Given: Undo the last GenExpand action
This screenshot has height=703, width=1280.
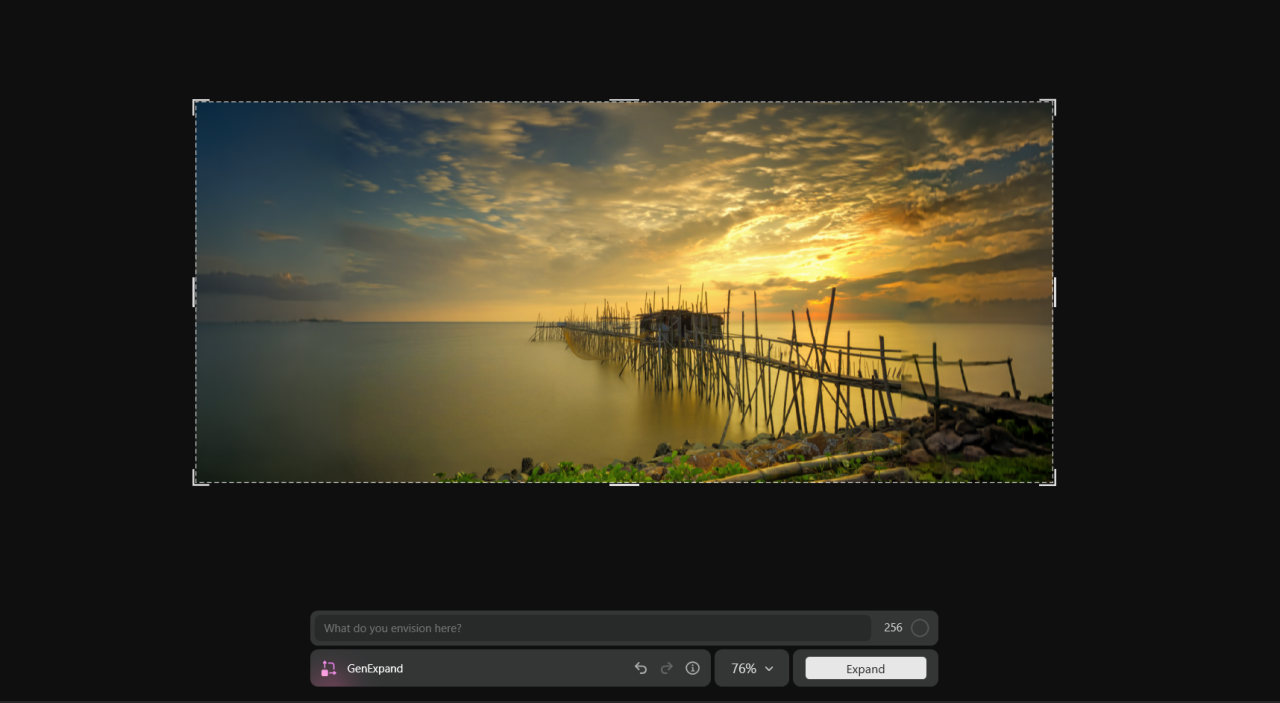Looking at the screenshot, I should tap(641, 668).
